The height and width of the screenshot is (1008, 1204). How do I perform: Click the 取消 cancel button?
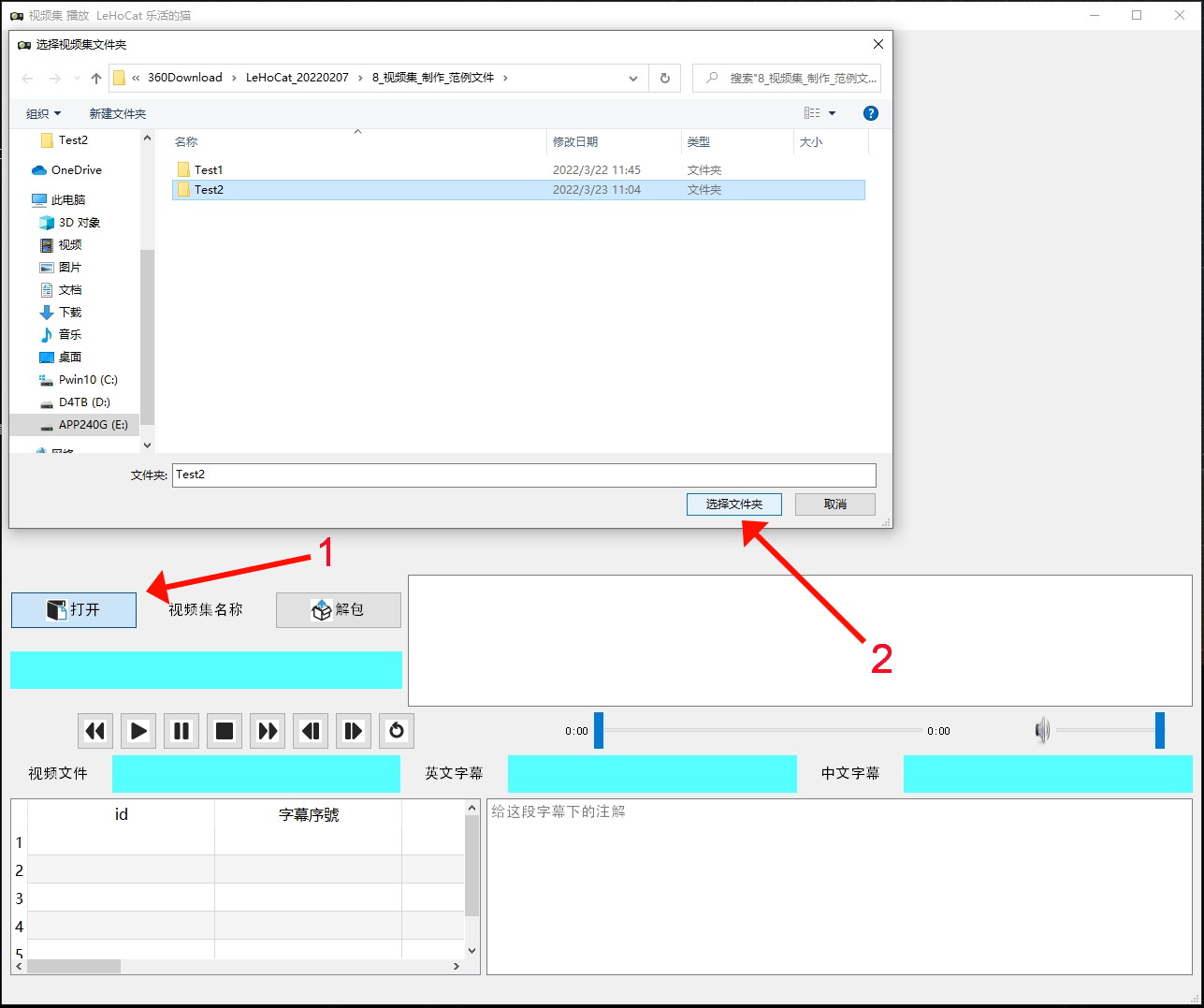click(835, 504)
